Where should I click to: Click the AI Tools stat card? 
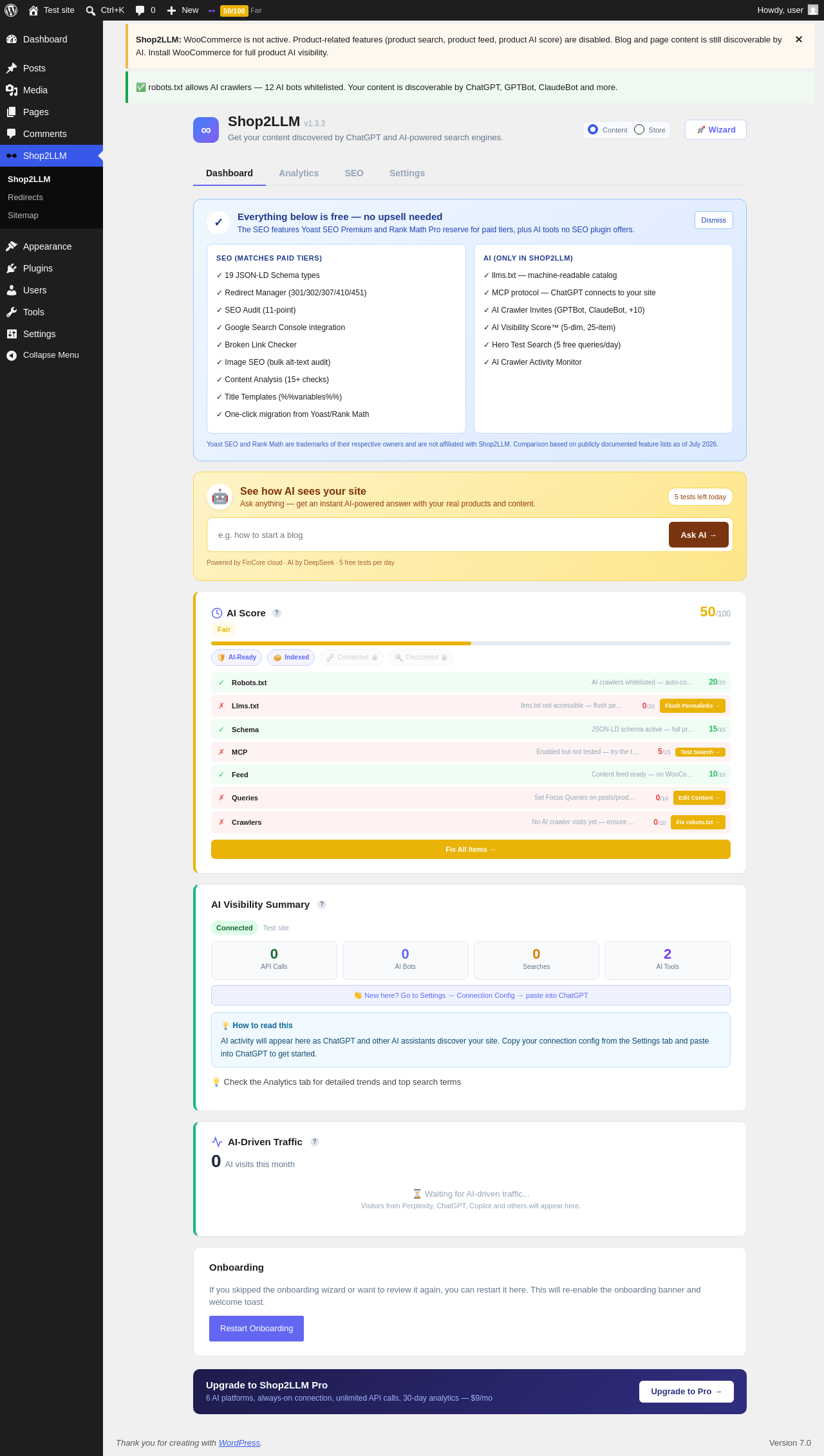[x=668, y=961]
